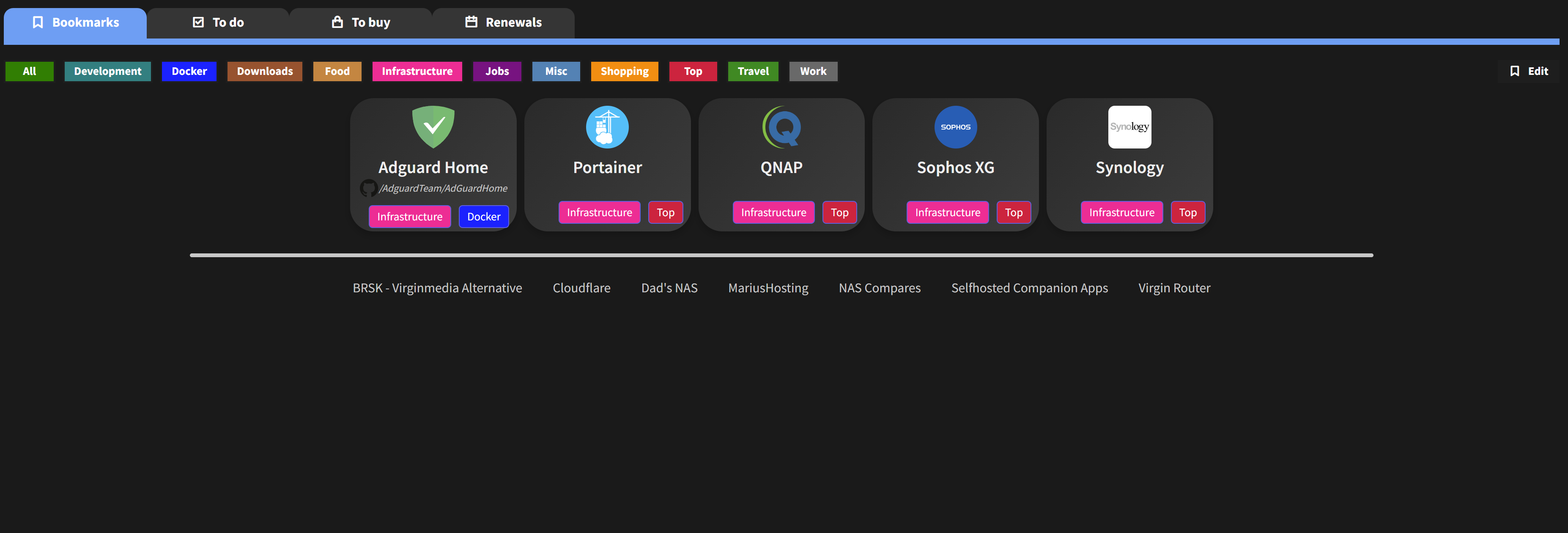
Task: Click the Top tag on Synology card
Action: [1188, 213]
